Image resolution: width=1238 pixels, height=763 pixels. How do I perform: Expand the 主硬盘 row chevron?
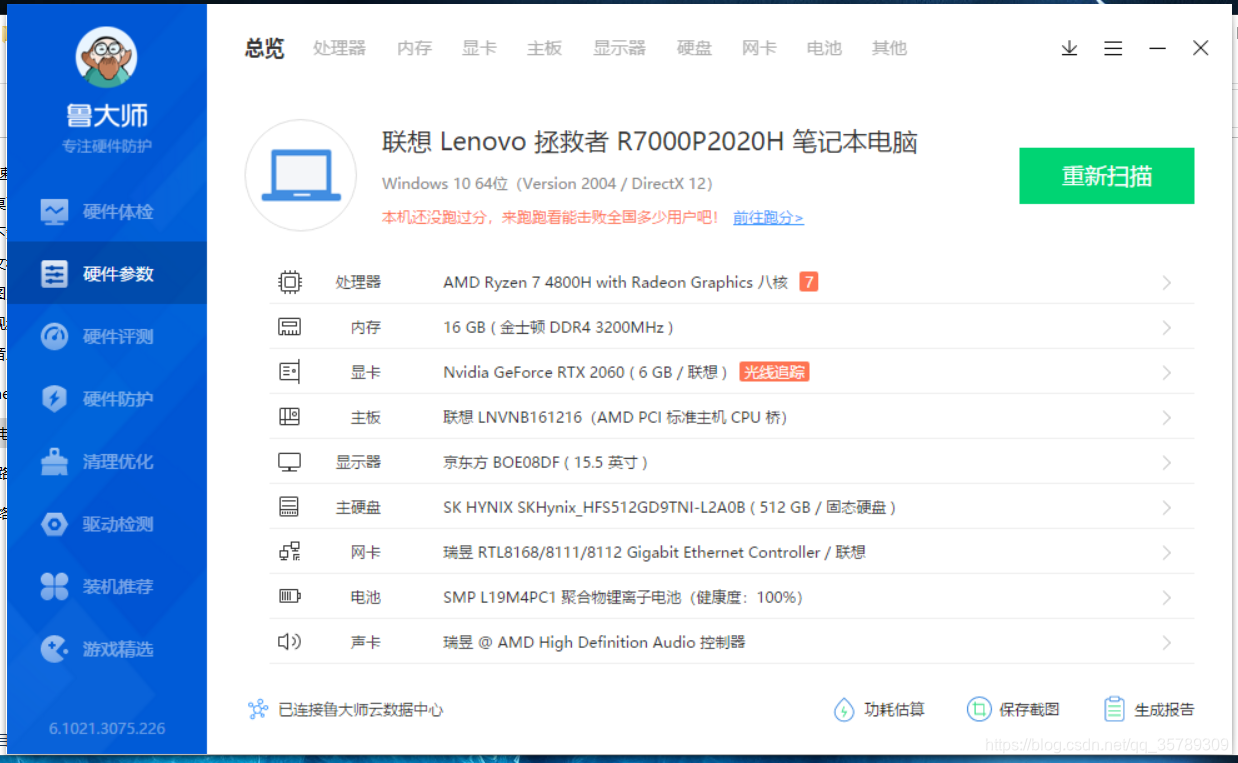click(x=1167, y=508)
